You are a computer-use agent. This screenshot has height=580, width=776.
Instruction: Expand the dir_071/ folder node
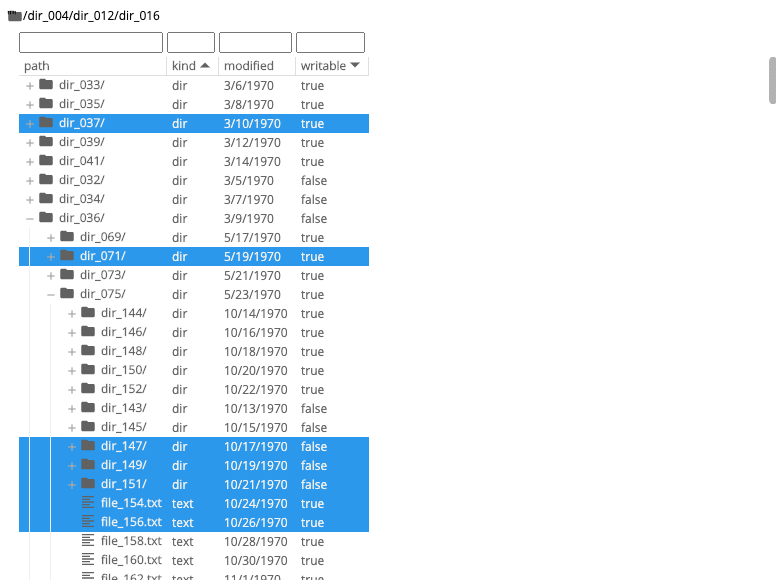[x=50, y=257]
